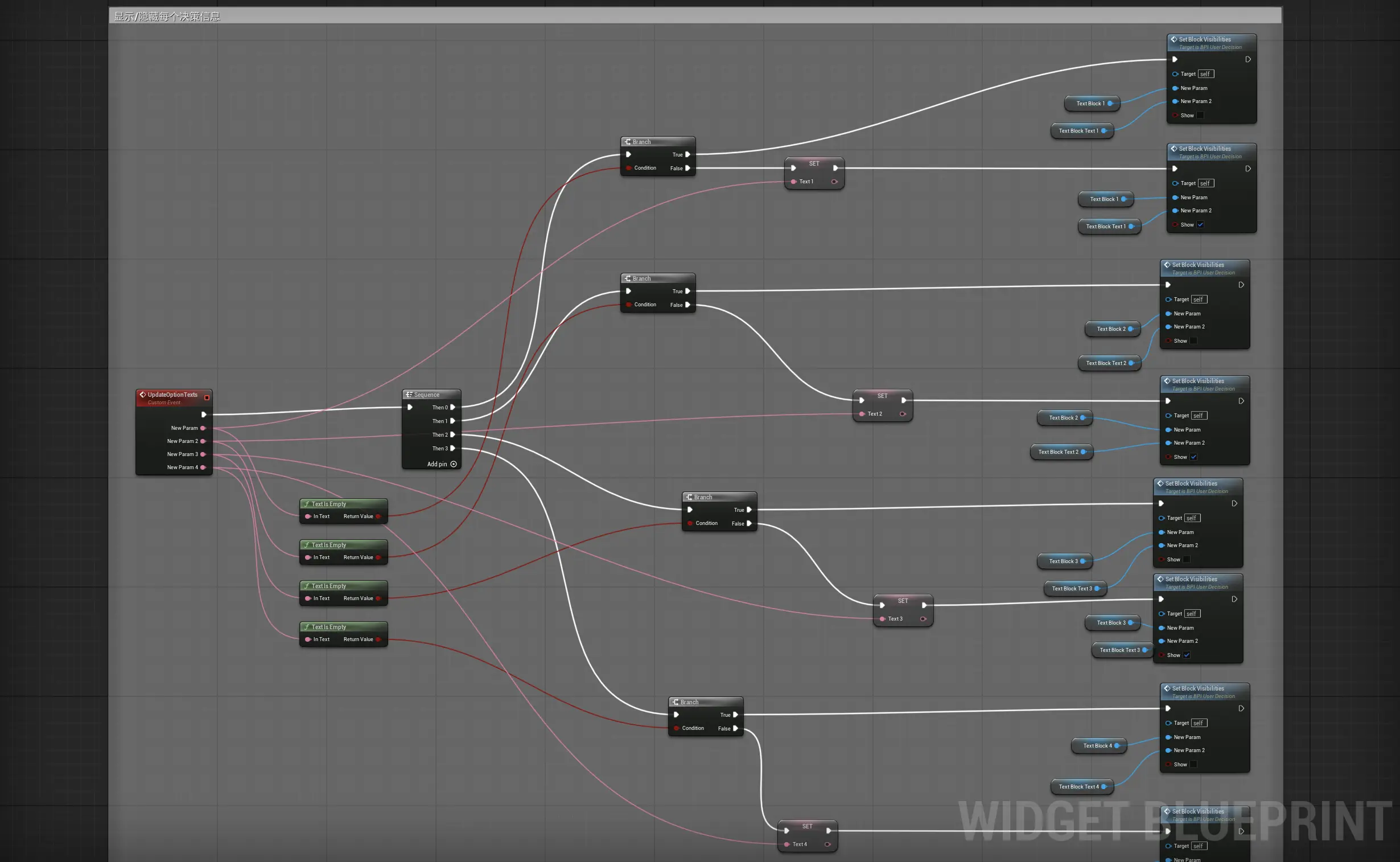Click the Text 3 SET node header

tap(903, 600)
